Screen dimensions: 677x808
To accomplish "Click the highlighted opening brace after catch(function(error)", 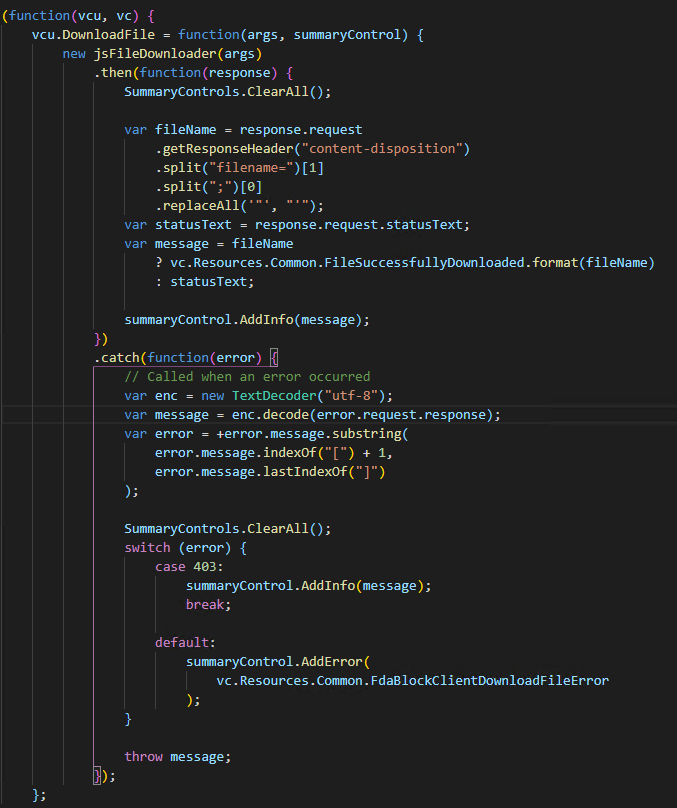I will (x=274, y=358).
